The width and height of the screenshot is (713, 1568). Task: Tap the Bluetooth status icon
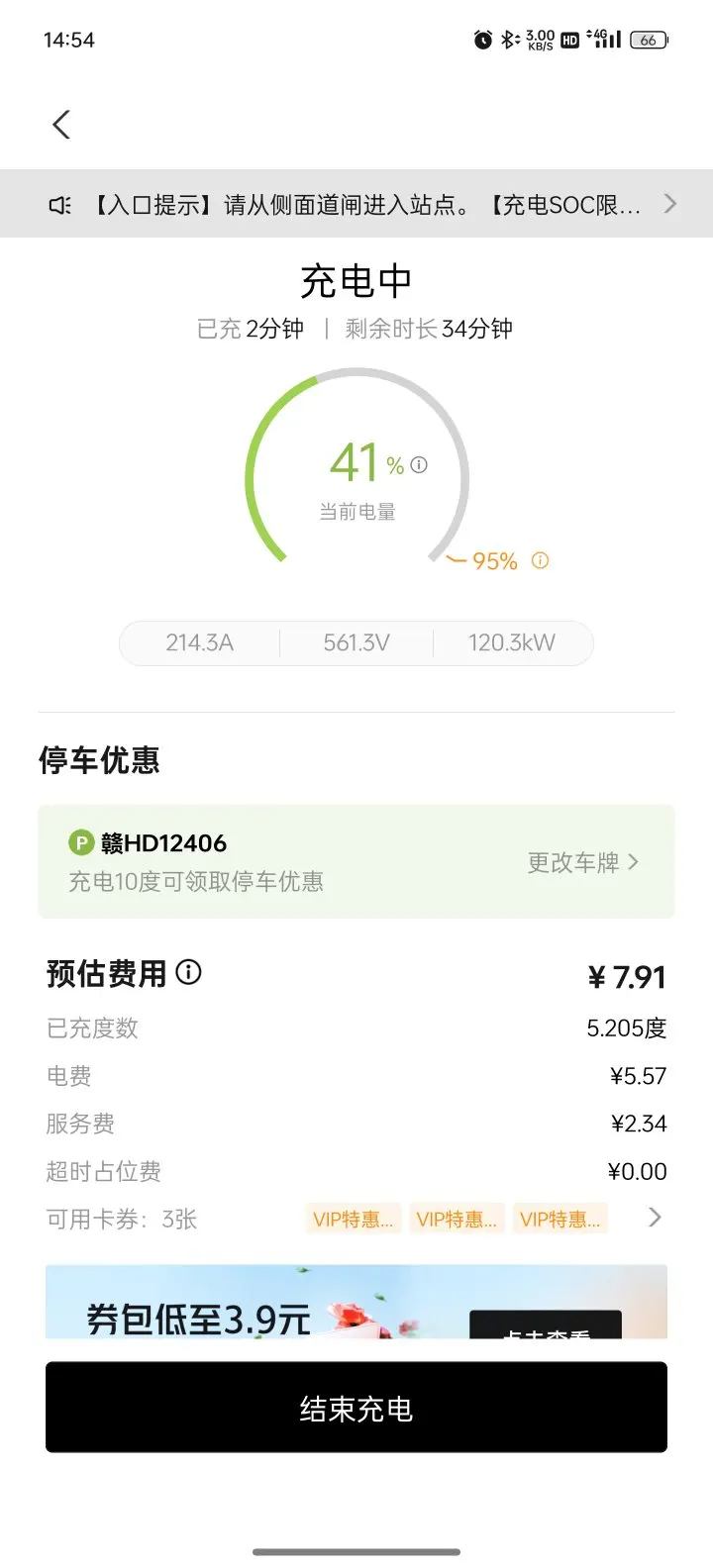pos(509,40)
